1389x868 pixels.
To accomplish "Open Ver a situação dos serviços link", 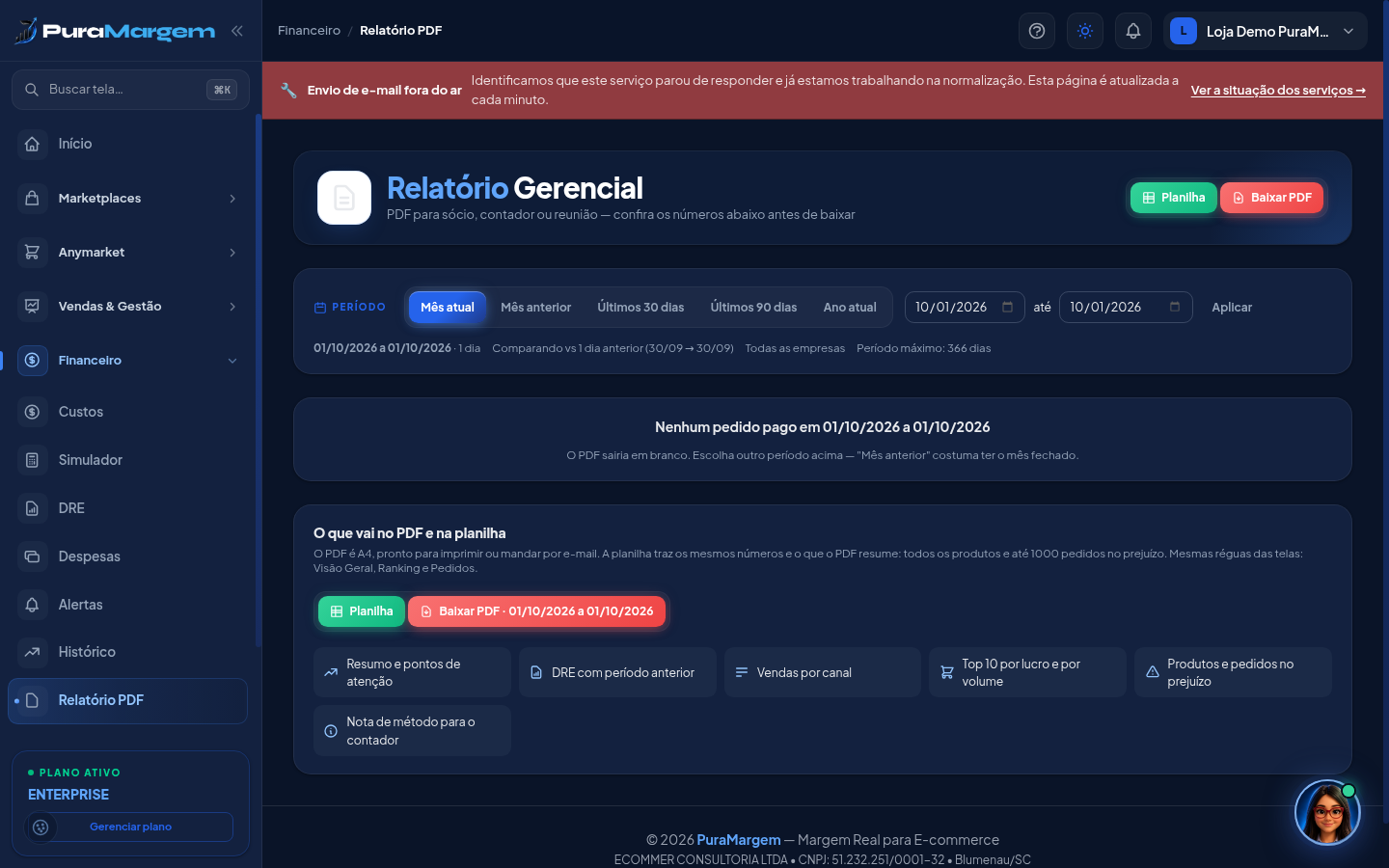I will point(1278,91).
